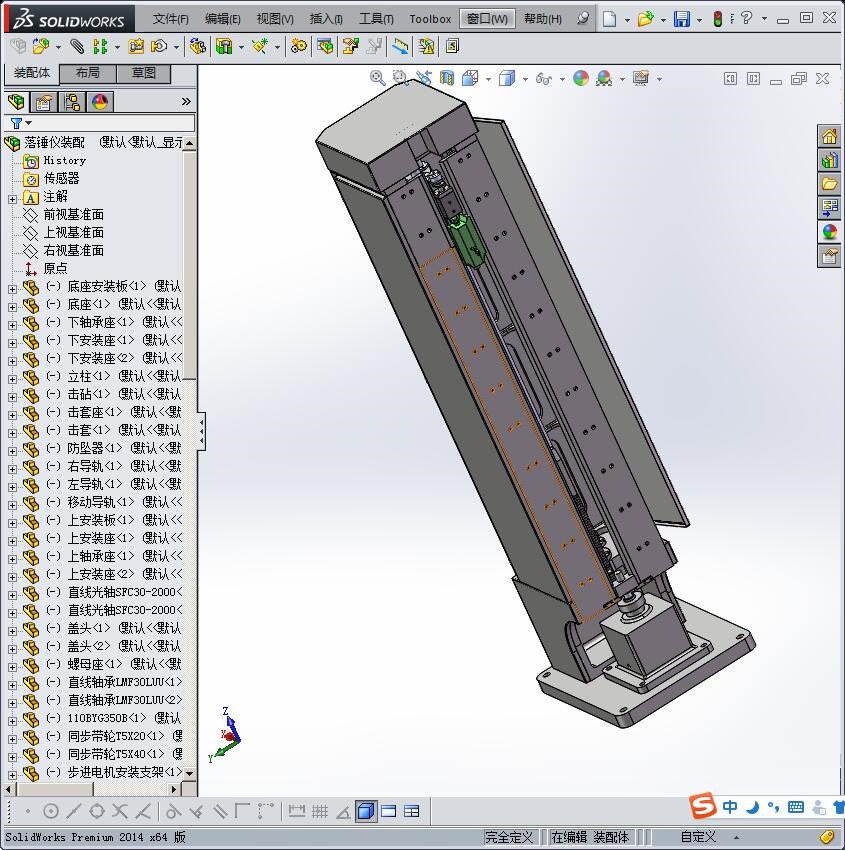Open File Explorer task pane icon

pos(829,183)
